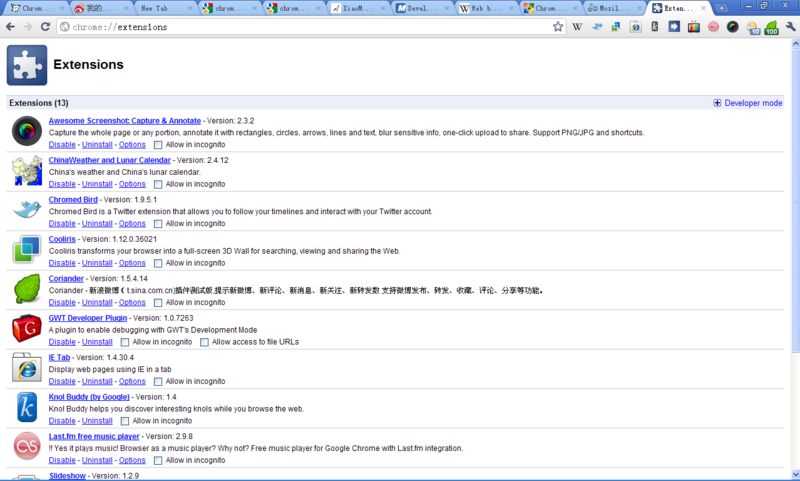Open Coriander toolbar leaf icon showing 100
Screen dimensions: 800x481
pyautogui.click(x=771, y=28)
